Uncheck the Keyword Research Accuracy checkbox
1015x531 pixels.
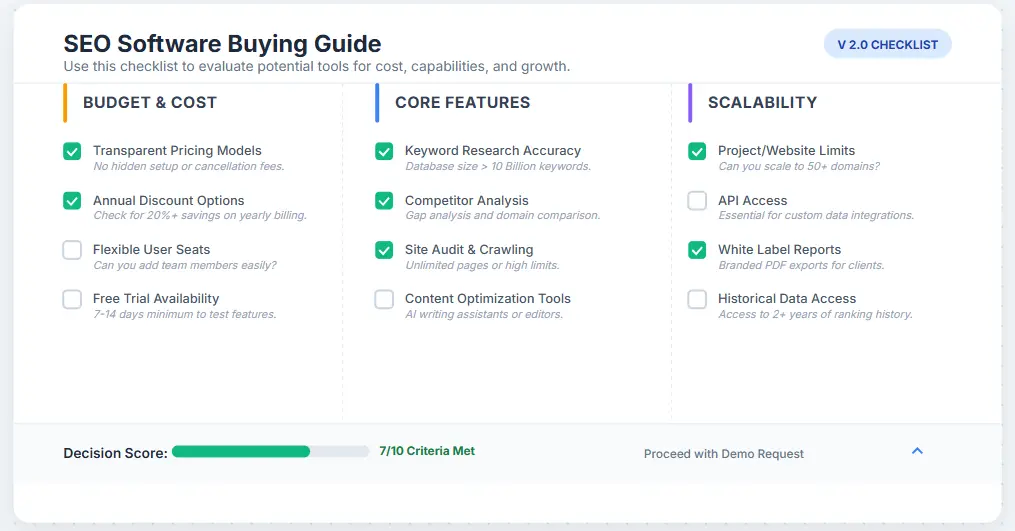384,152
